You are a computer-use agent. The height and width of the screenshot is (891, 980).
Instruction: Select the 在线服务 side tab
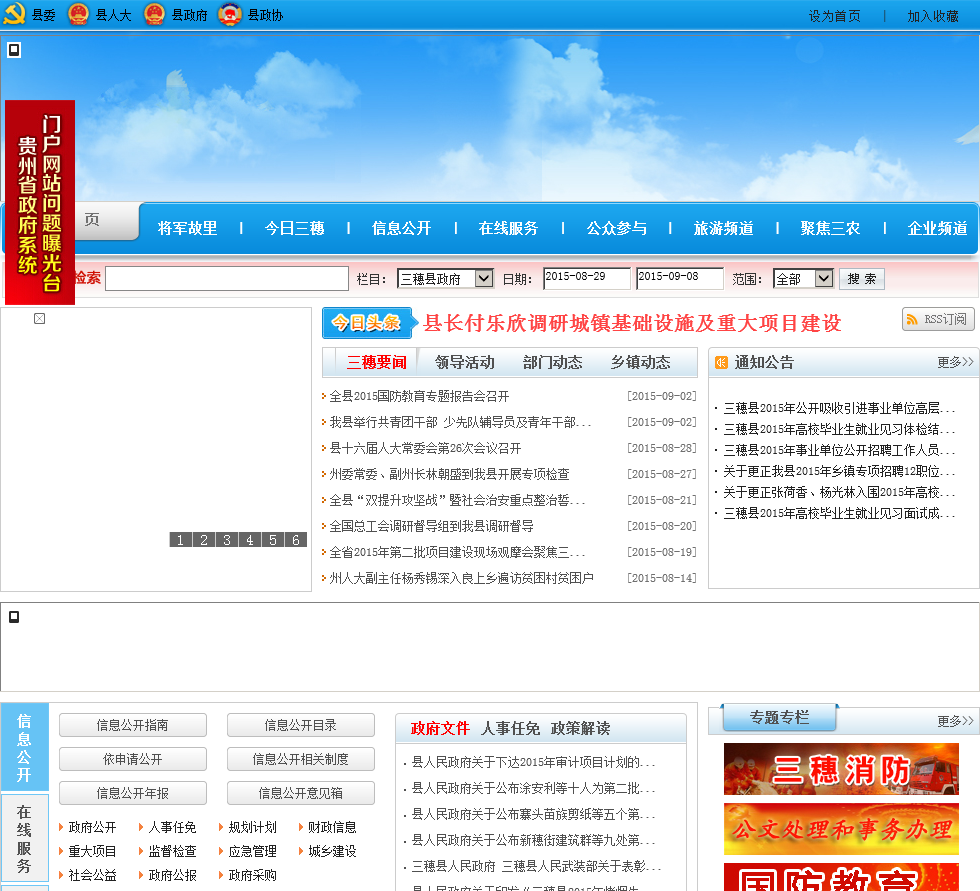coord(24,839)
